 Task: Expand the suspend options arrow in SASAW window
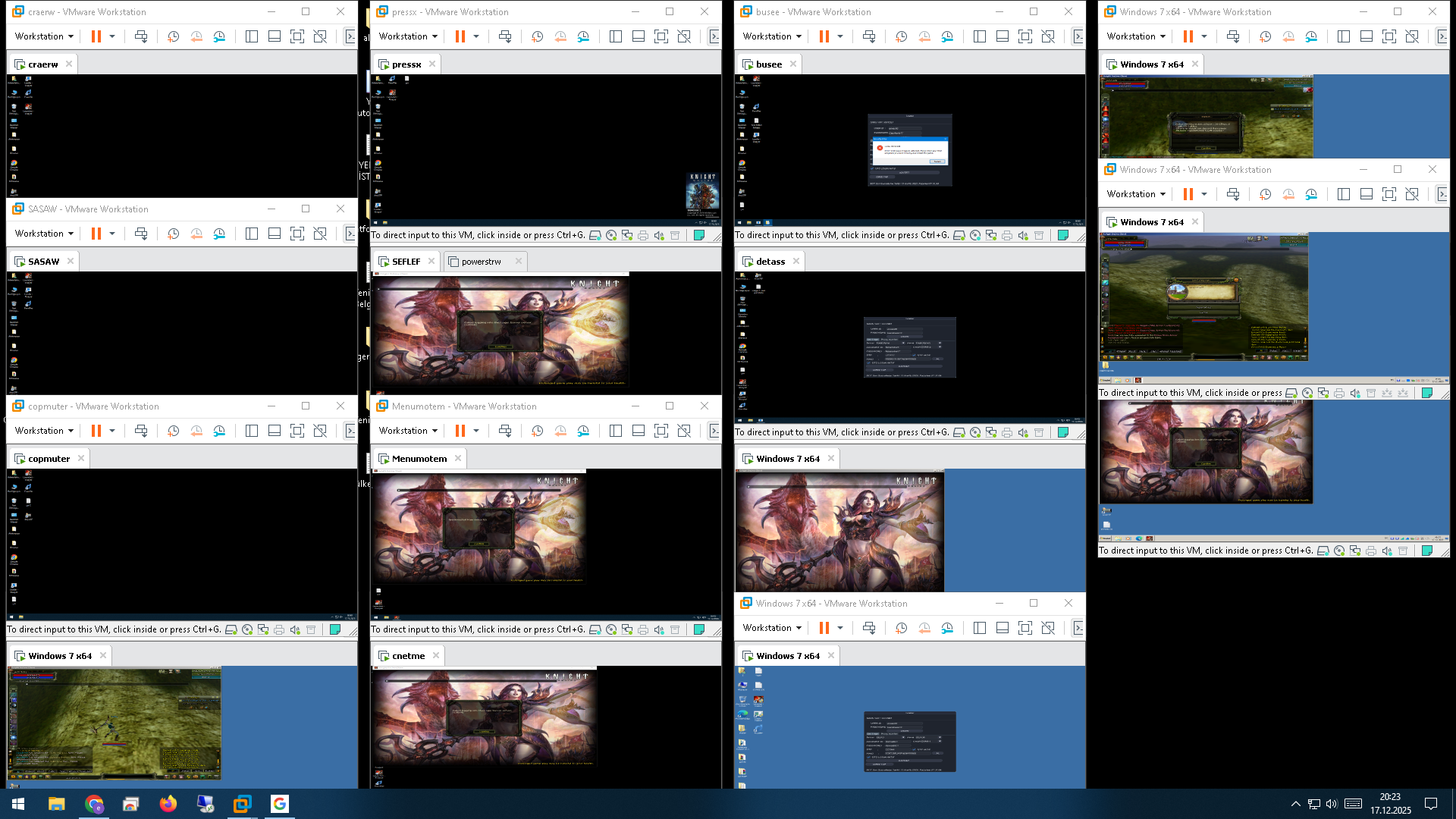tap(112, 234)
